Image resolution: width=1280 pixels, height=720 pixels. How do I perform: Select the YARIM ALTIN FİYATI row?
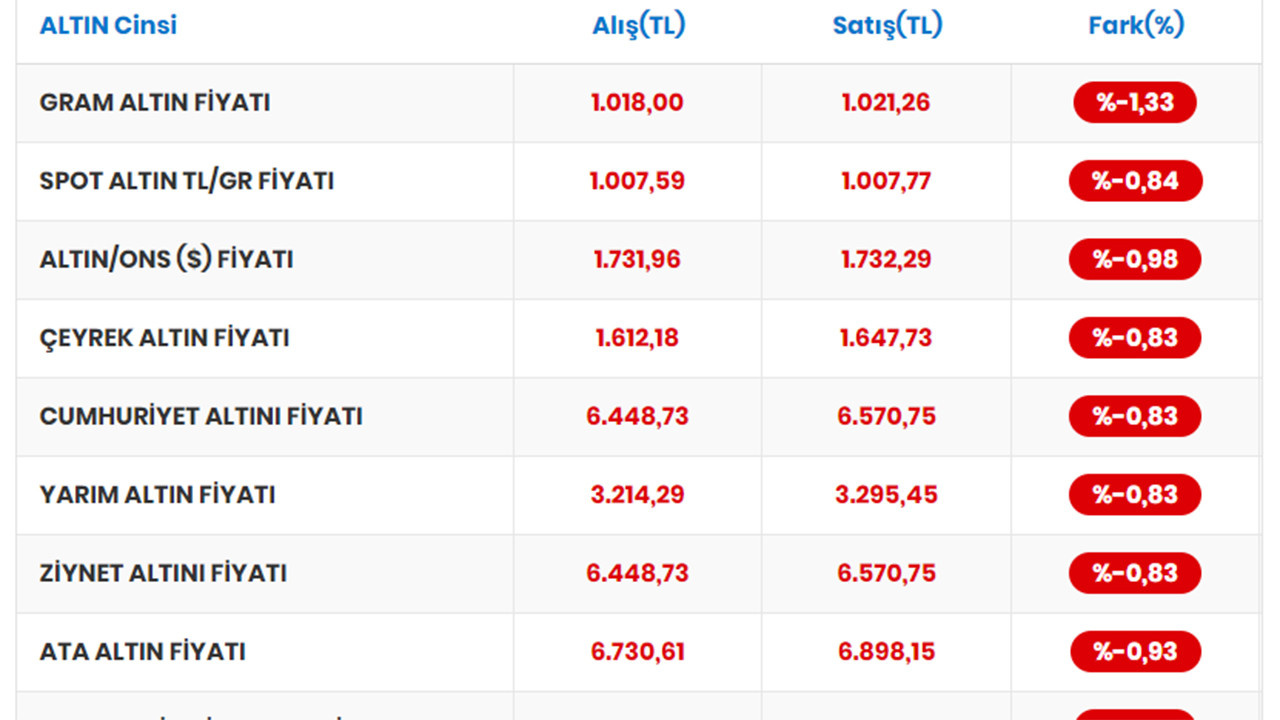638,495
